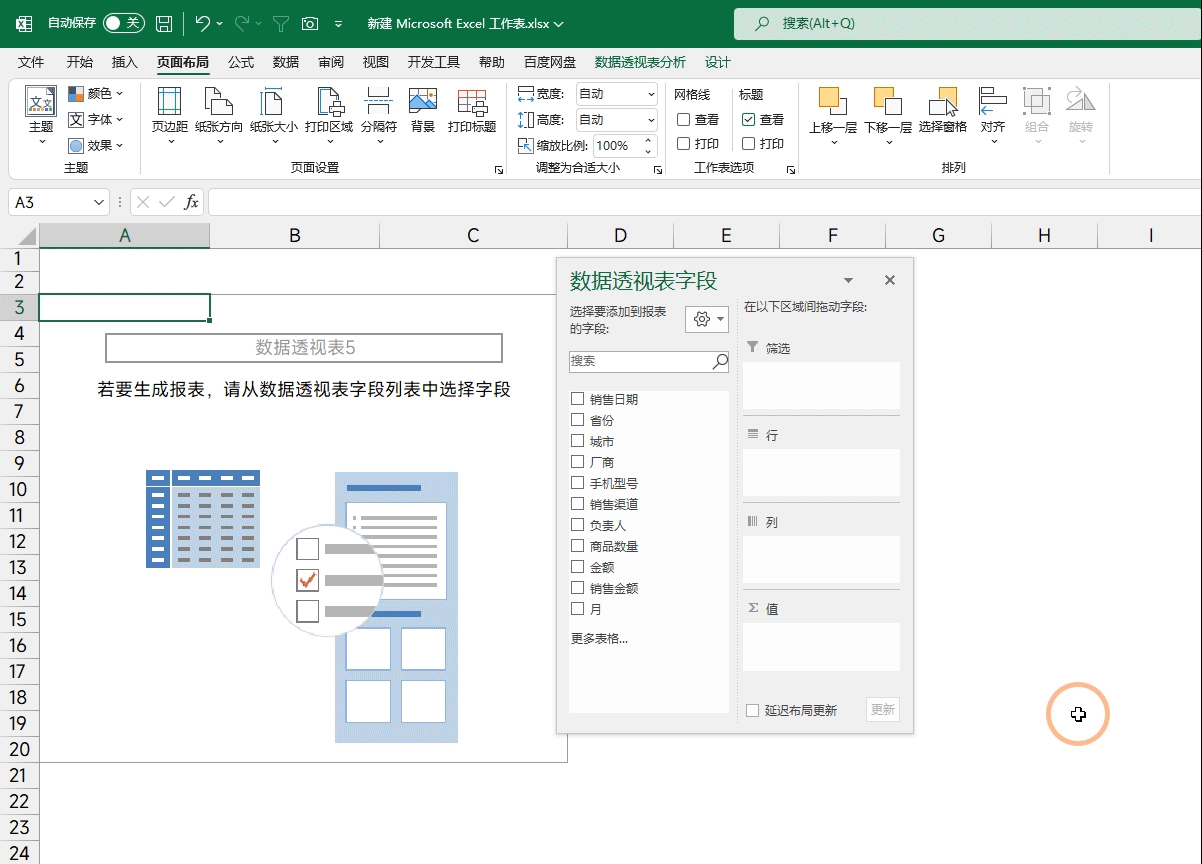Click the 更多表格... link
Viewport: 1202px width, 864px height.
(x=599, y=638)
